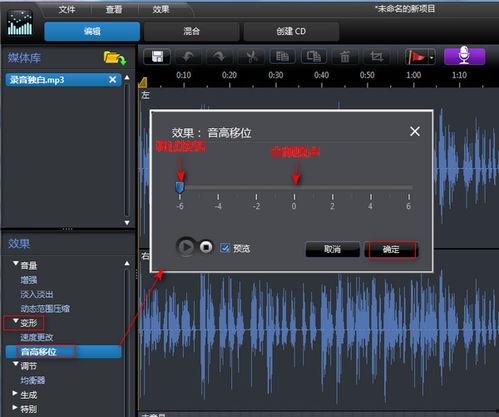Expand the 特别 effects group
This screenshot has height=417, width=499.
coord(15,408)
